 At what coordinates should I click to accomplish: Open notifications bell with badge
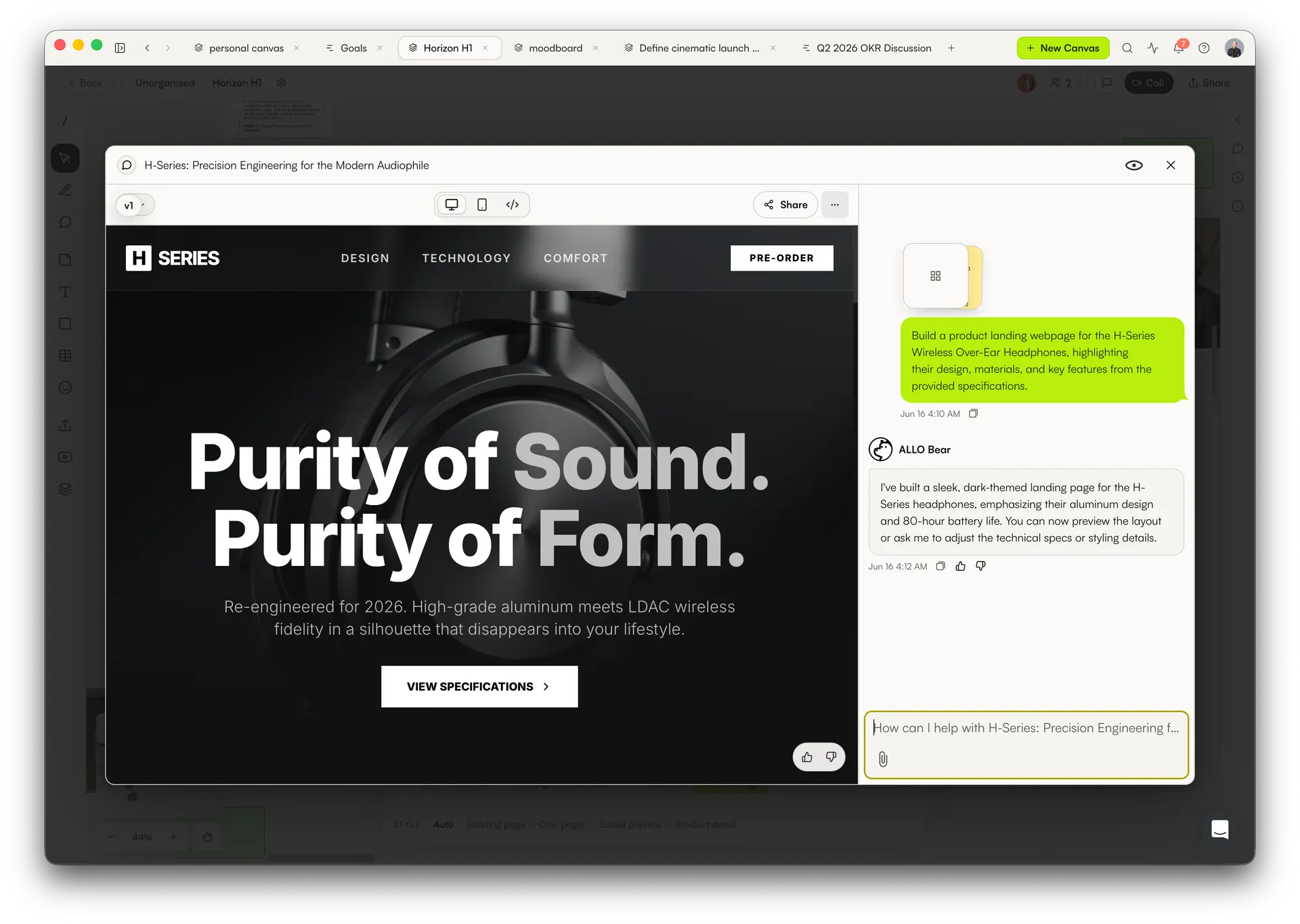(1179, 47)
